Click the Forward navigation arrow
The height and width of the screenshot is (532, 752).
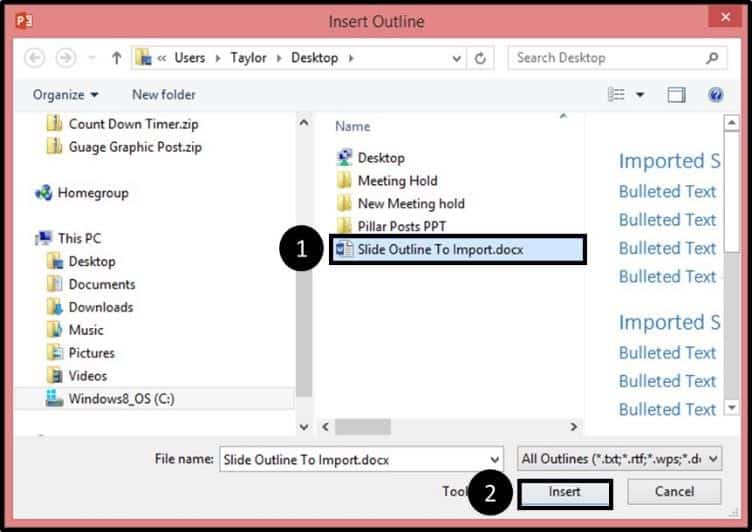pyautogui.click(x=66, y=58)
